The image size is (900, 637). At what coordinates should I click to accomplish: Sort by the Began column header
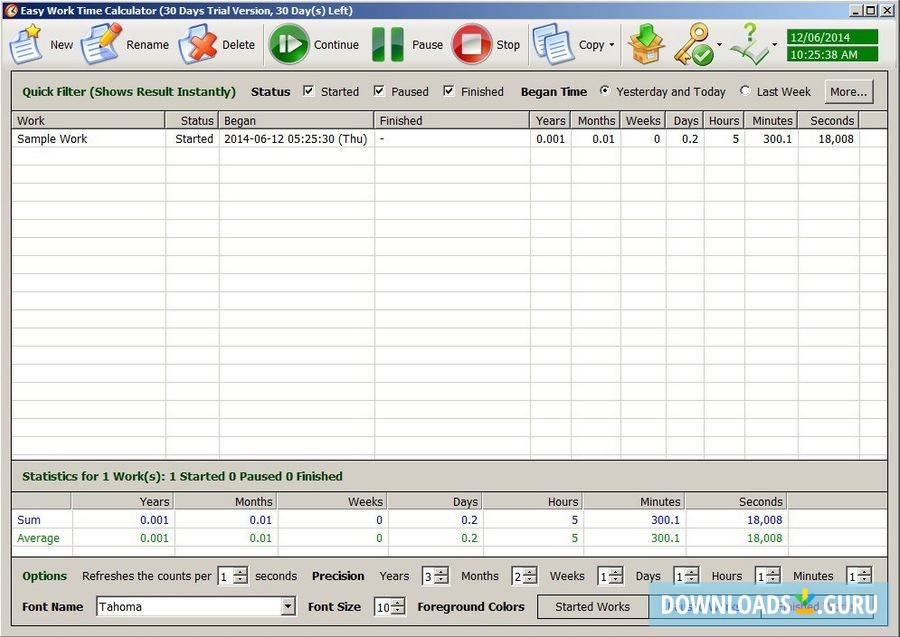(296, 121)
